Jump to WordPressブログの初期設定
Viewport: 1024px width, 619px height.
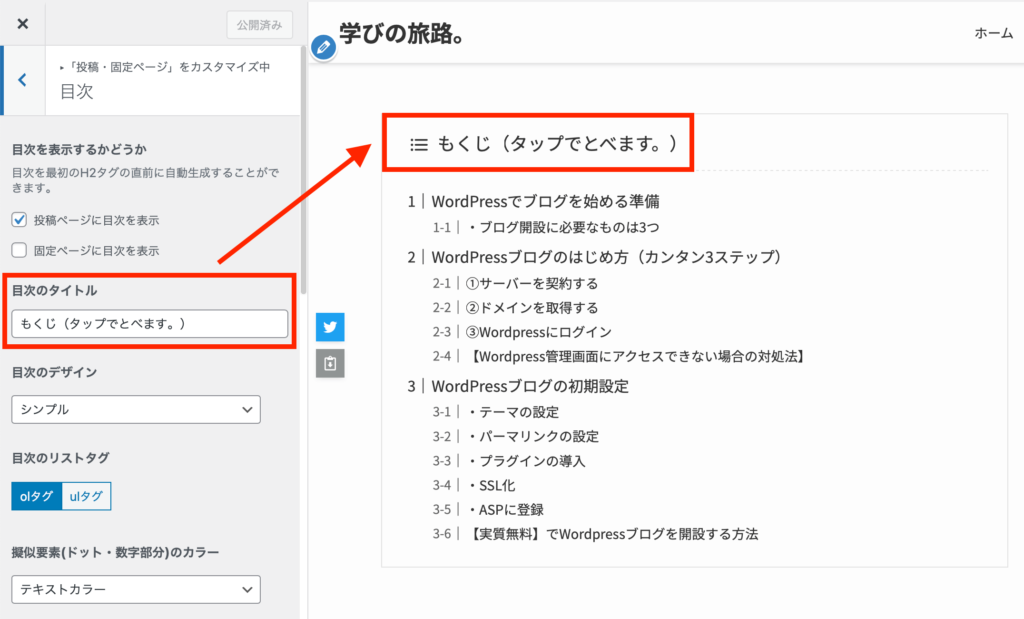(530, 386)
